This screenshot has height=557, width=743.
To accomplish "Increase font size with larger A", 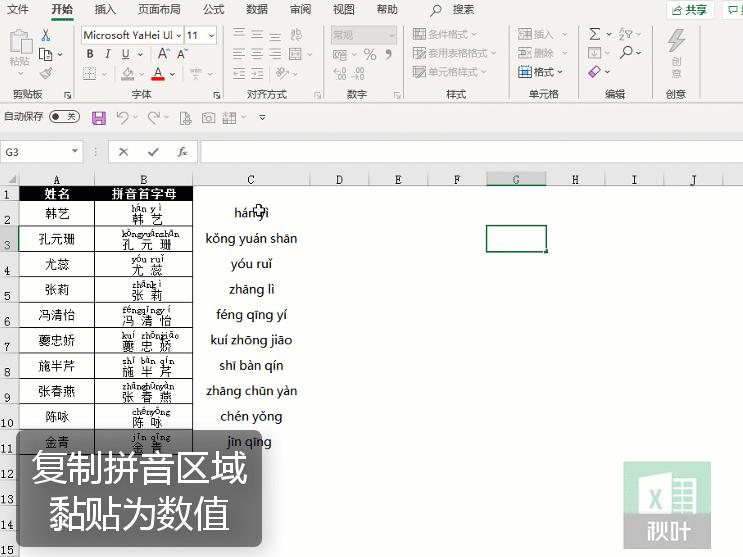I will click(164, 54).
